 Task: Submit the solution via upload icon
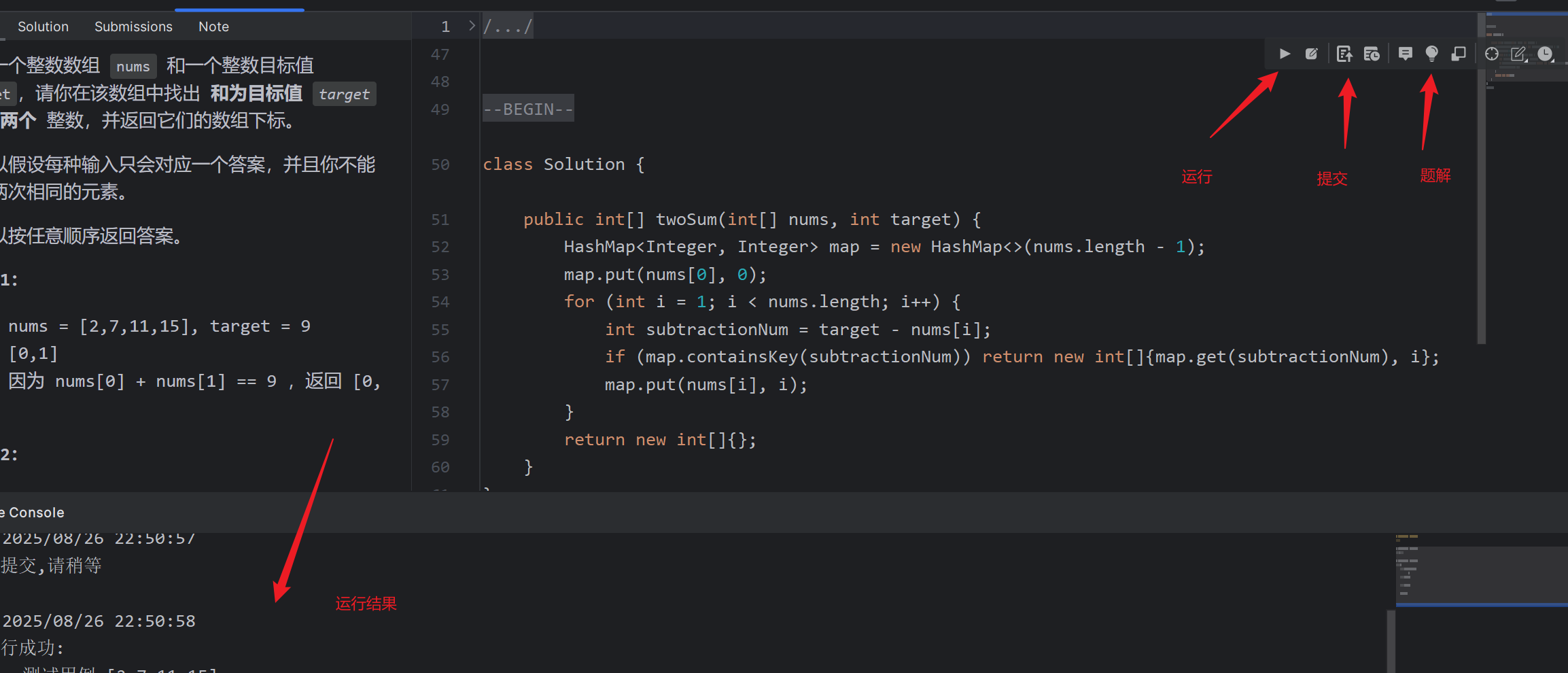(1344, 54)
